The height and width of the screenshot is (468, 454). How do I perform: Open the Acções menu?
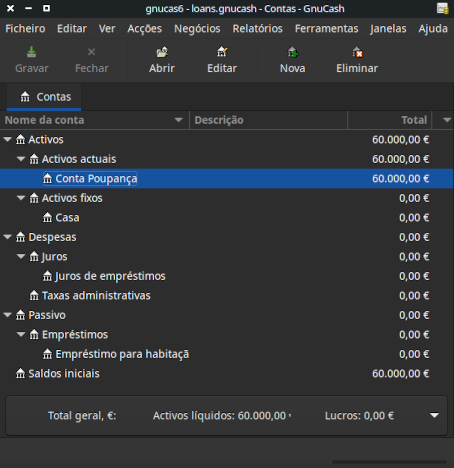(x=145, y=29)
